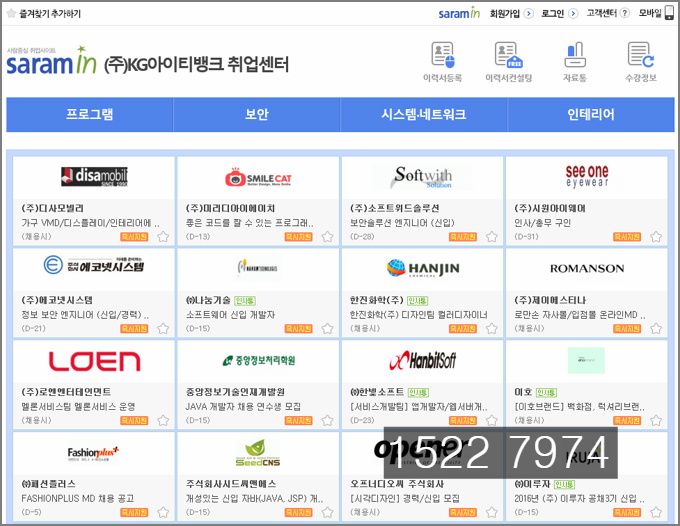Open the see one eyewear logo
The width and height of the screenshot is (680, 526).
(587, 176)
